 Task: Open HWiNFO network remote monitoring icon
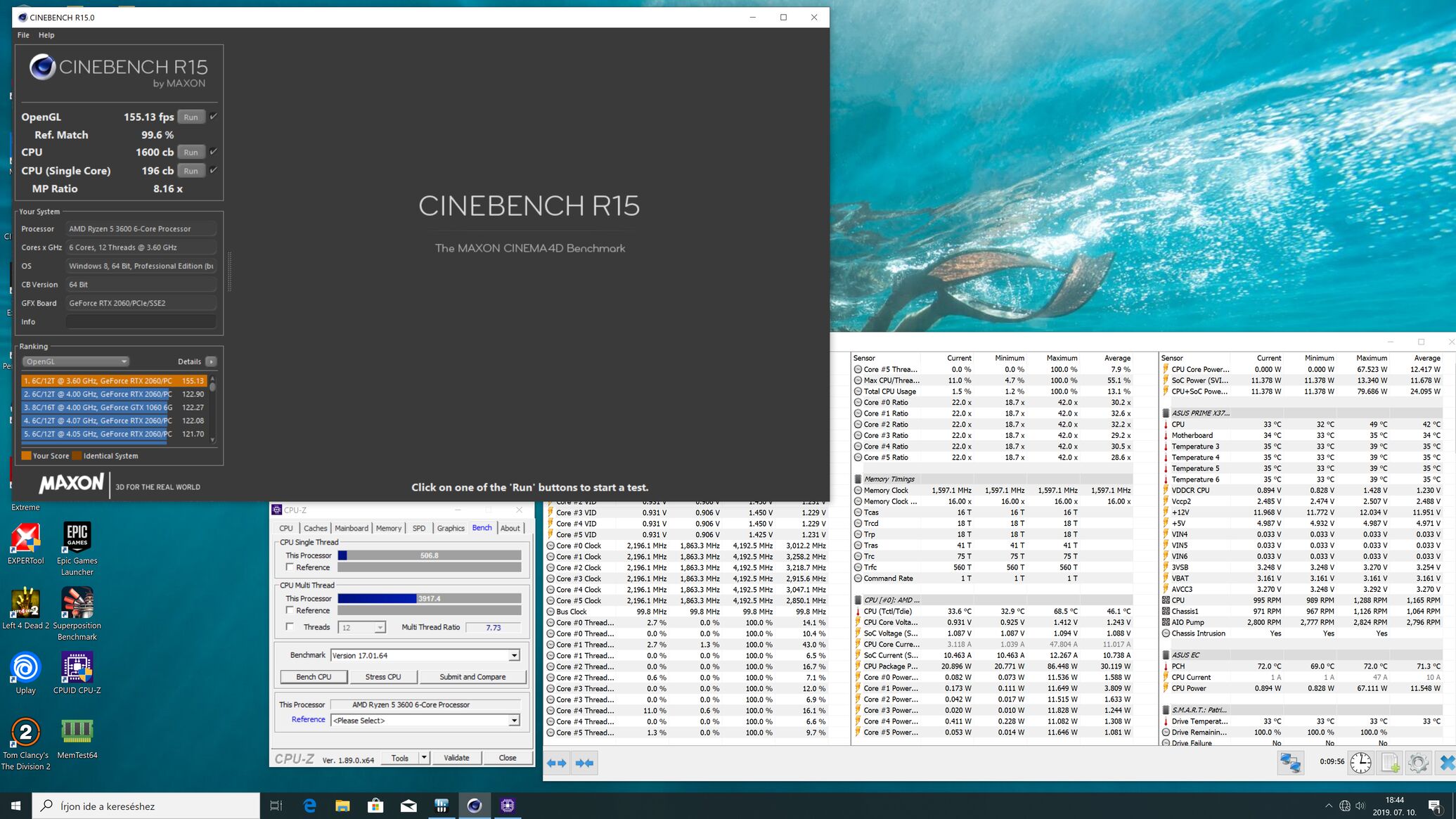point(1290,763)
